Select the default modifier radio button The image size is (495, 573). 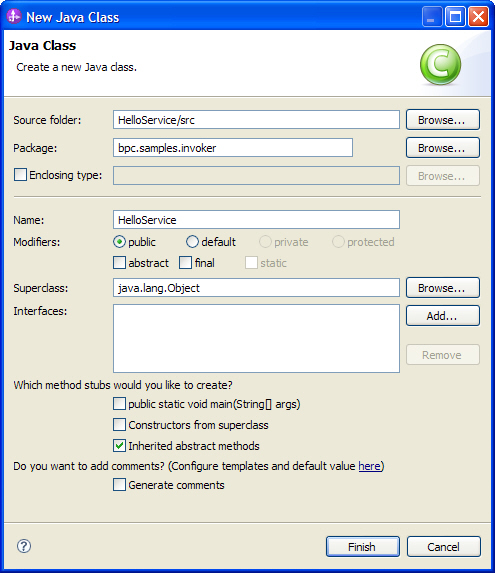(x=192, y=242)
